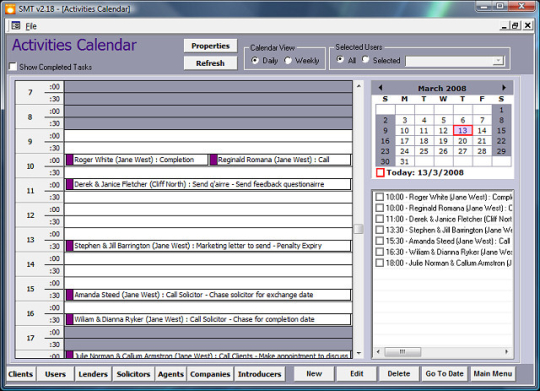The width and height of the screenshot is (540, 391).
Task: Select Roger White Completion appointment
Action: (x=137, y=160)
